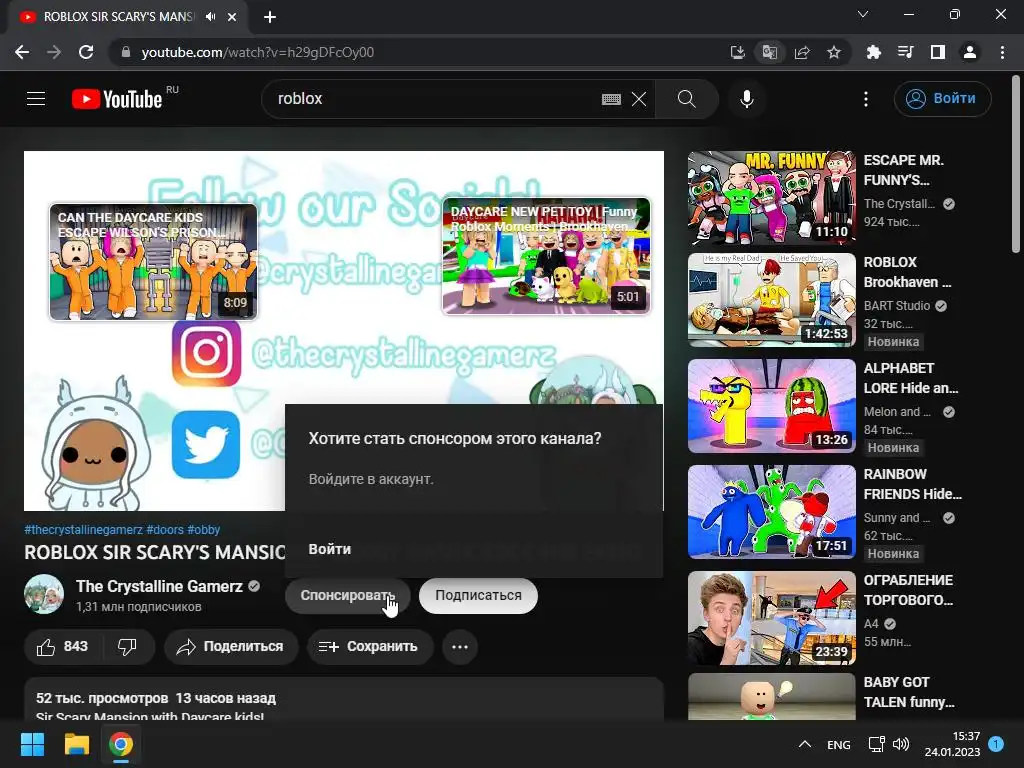Open the Chrome profile avatar icon
This screenshot has width=1024, height=768.
pos(970,52)
